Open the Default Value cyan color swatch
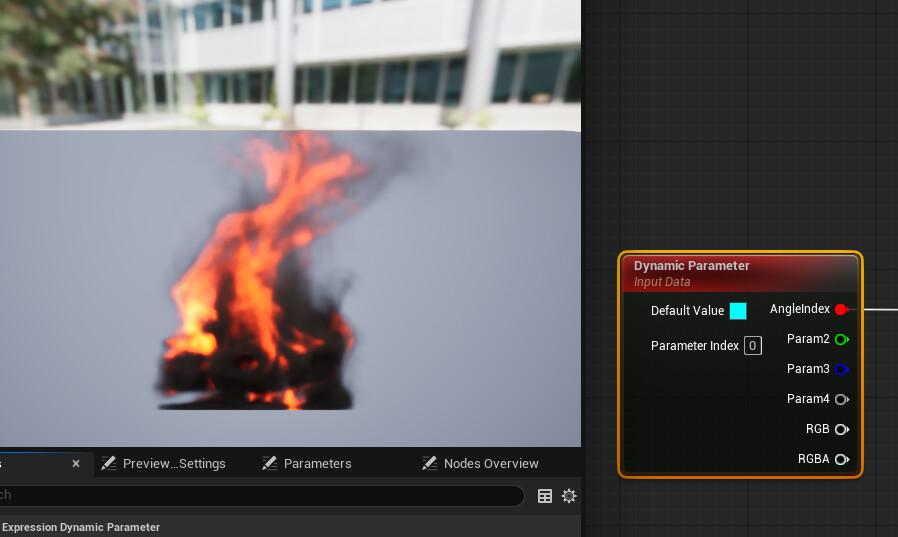The height and width of the screenshot is (537, 898). point(738,311)
